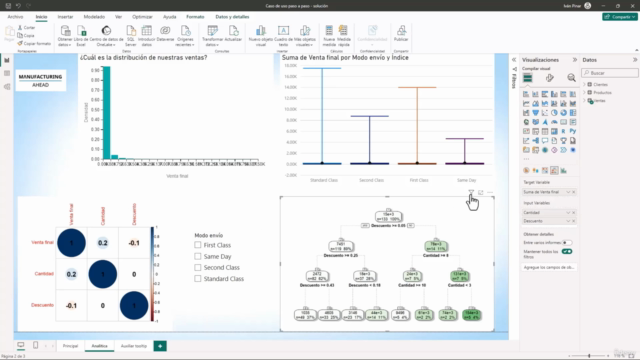Open Cantidad field dropdown arrow
The width and height of the screenshot is (640, 360).
[x=568, y=213]
